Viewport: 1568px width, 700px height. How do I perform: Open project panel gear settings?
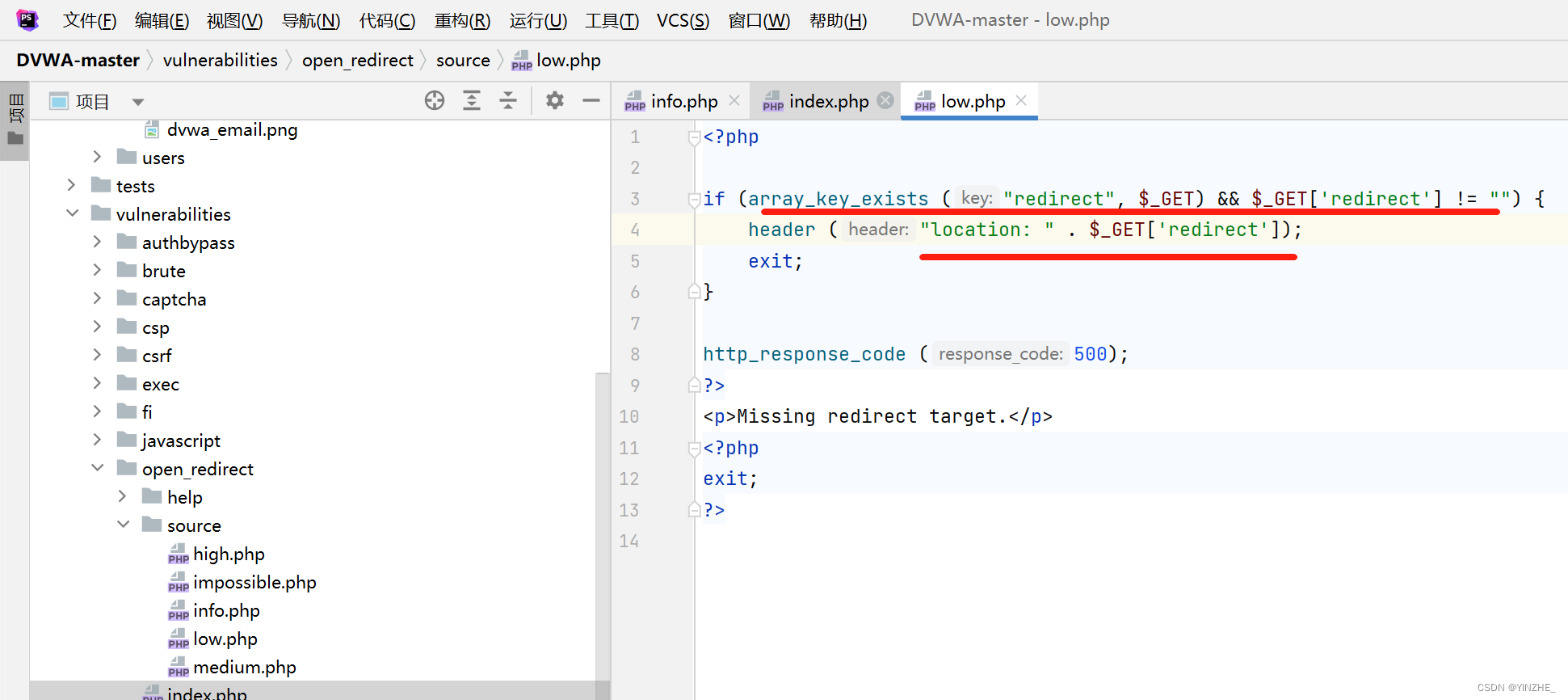point(555,100)
